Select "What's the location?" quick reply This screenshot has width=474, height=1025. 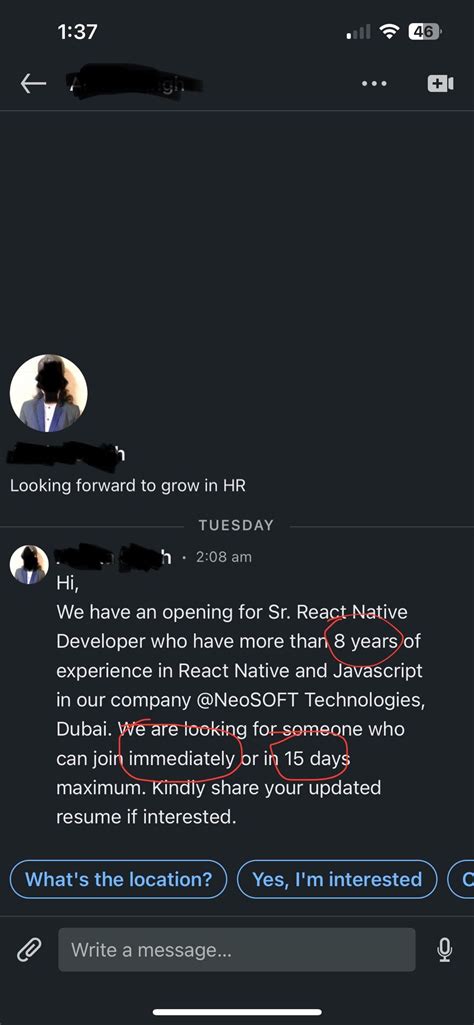pyautogui.click(x=118, y=879)
